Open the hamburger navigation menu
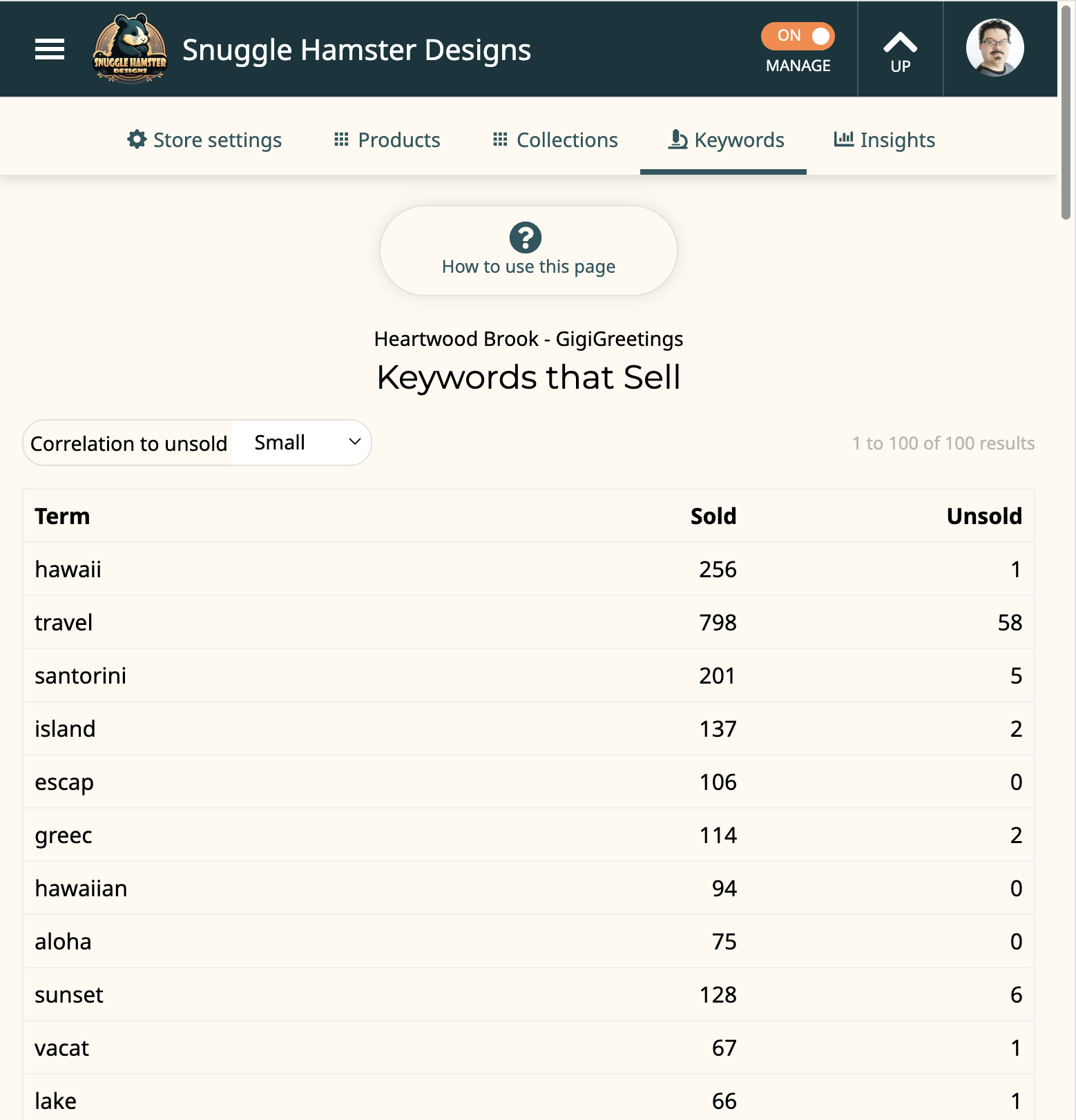The image size is (1076, 1120). point(50,49)
